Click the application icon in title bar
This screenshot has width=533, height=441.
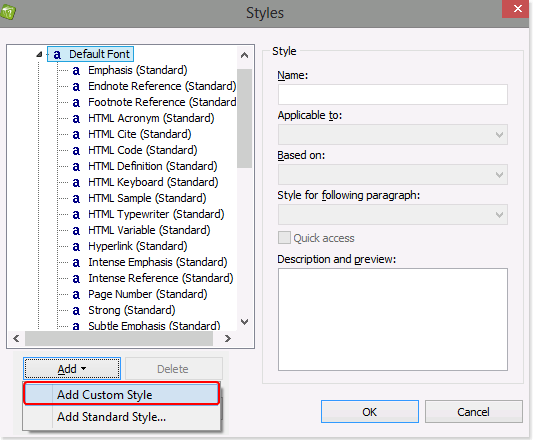click(x=8, y=13)
